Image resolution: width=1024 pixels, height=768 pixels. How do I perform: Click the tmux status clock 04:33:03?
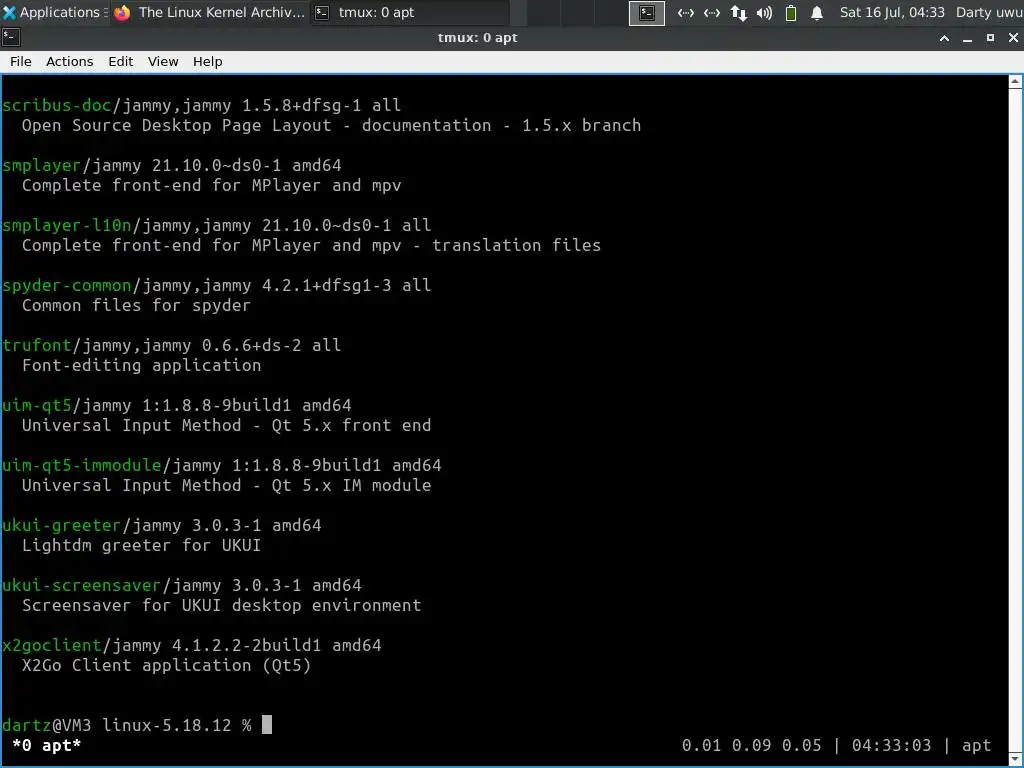tap(891, 746)
